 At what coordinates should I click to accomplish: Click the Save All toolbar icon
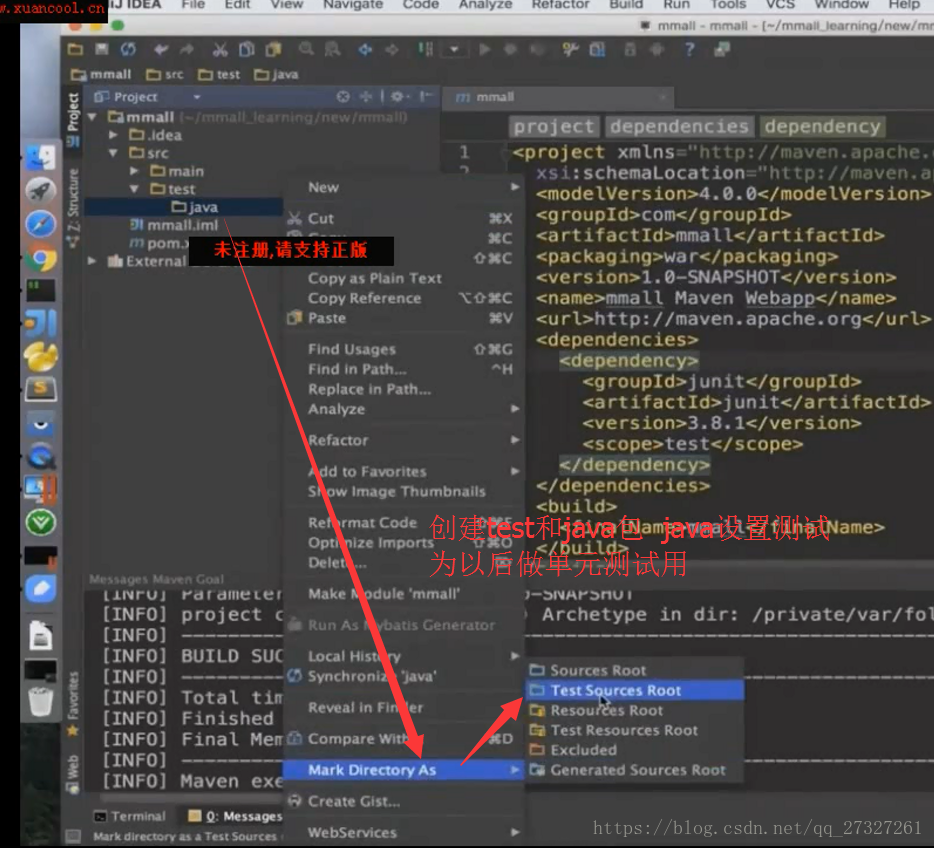tap(102, 49)
